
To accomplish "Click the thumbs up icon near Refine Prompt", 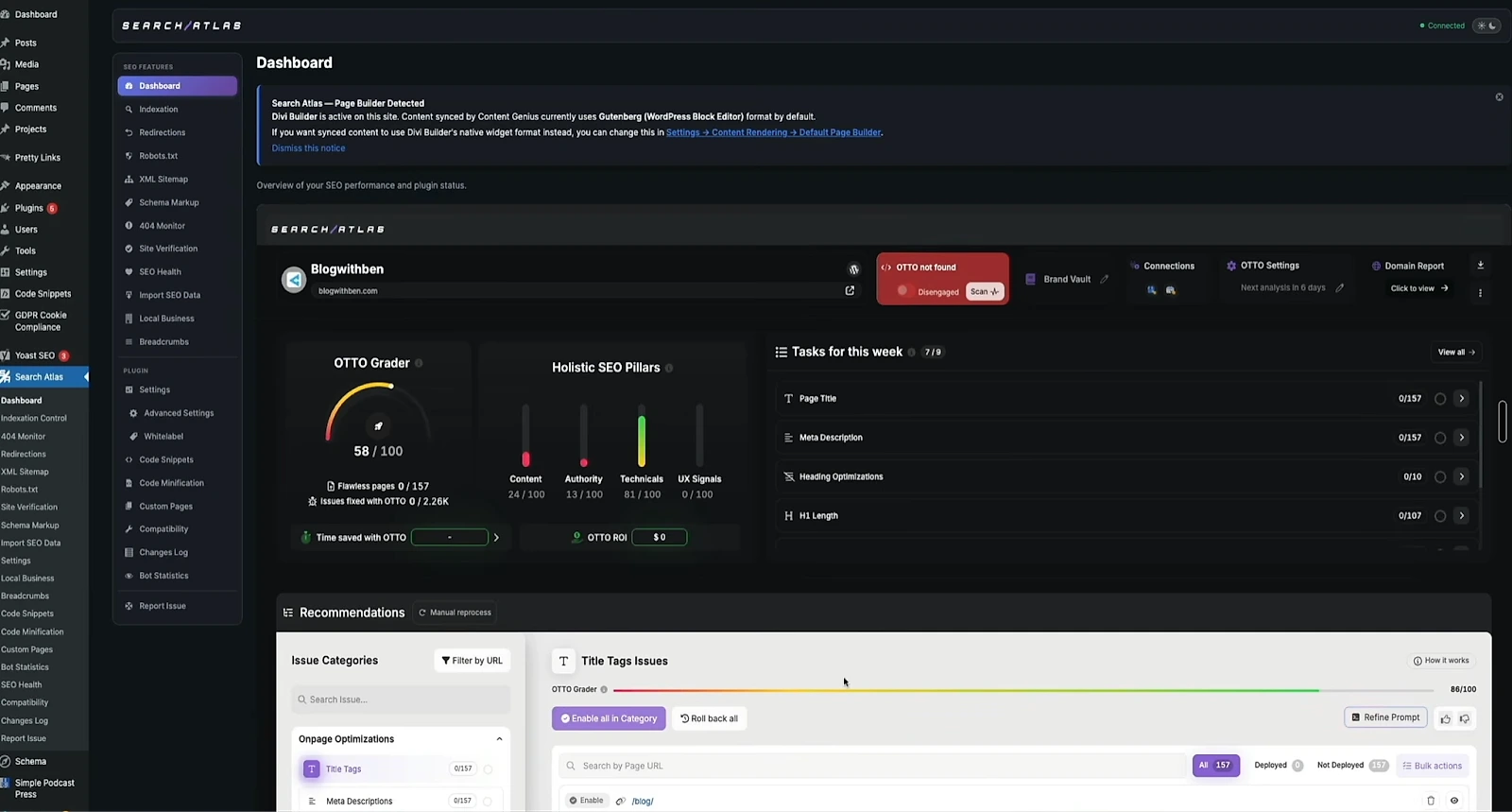I will point(1445,718).
